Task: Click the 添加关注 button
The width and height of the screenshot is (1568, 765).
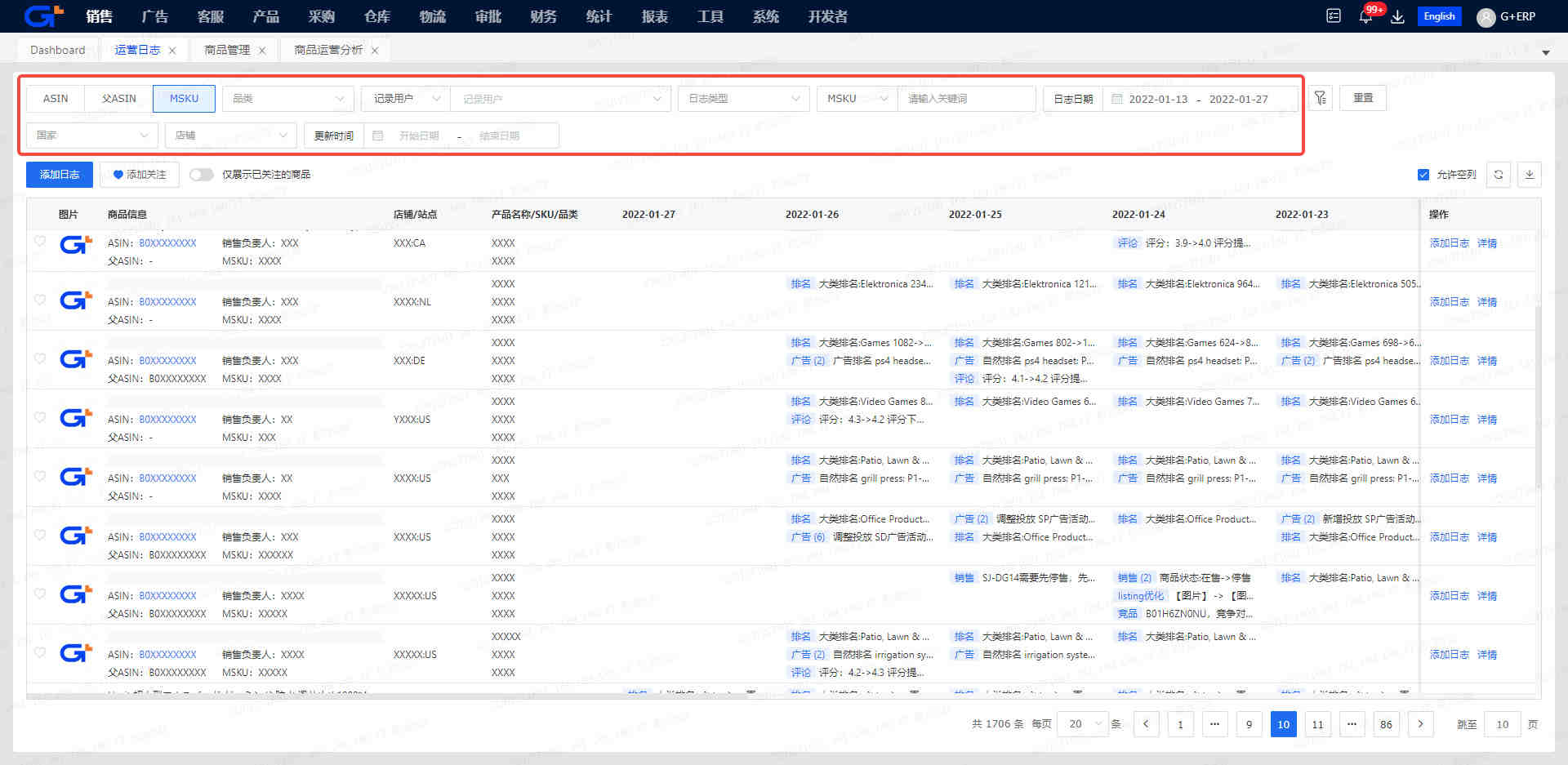Action: click(140, 175)
